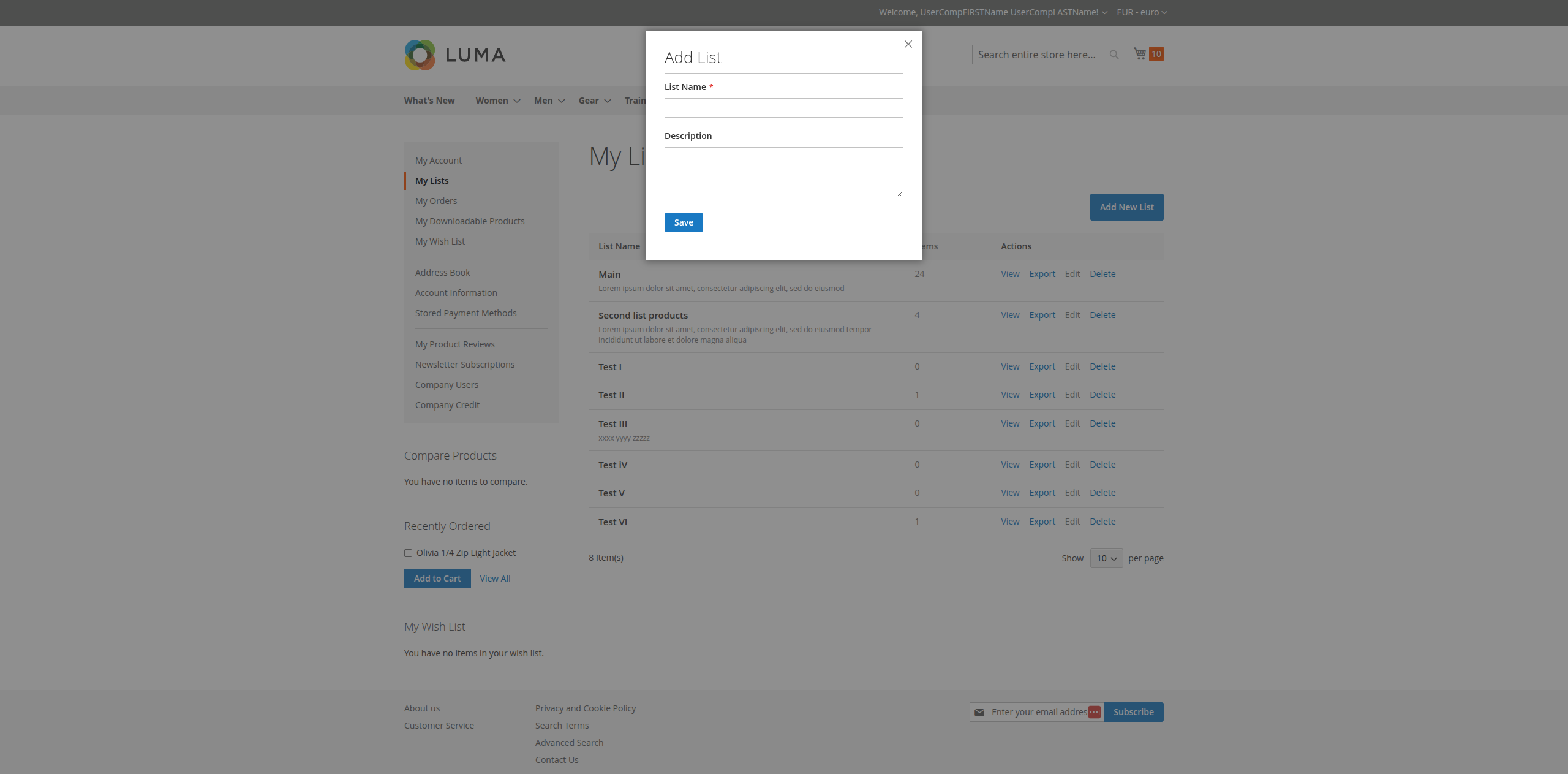The width and height of the screenshot is (1568, 774).
Task: Close the Add List dialog with the X
Action: [908, 44]
